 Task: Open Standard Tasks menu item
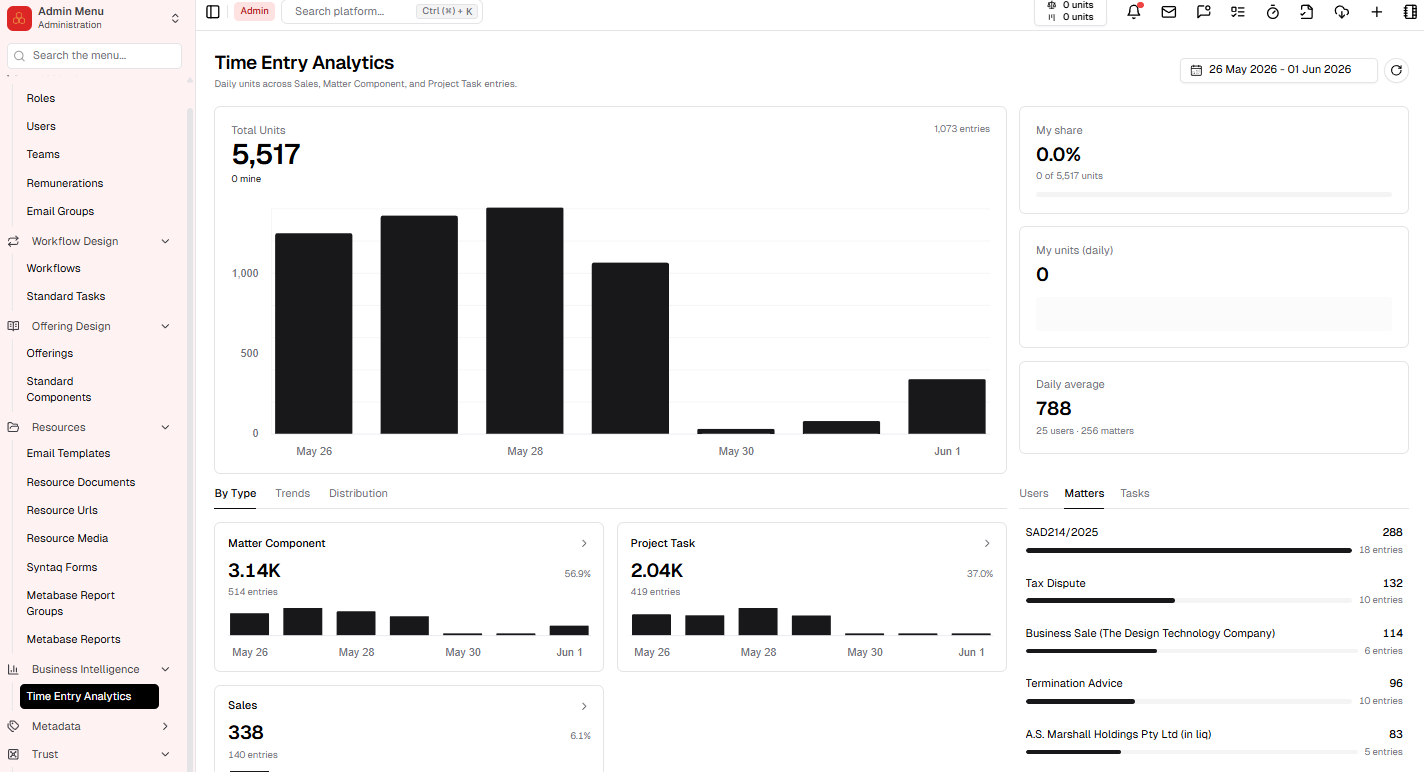click(x=66, y=296)
